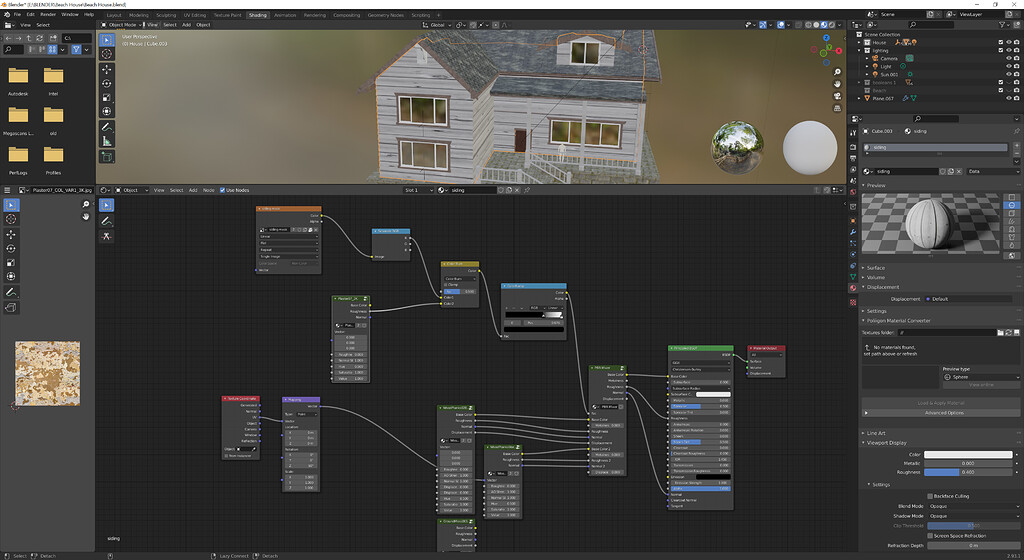Adjust the Viewport Display Roughness slider
1024x560 pixels.
[x=968, y=472]
